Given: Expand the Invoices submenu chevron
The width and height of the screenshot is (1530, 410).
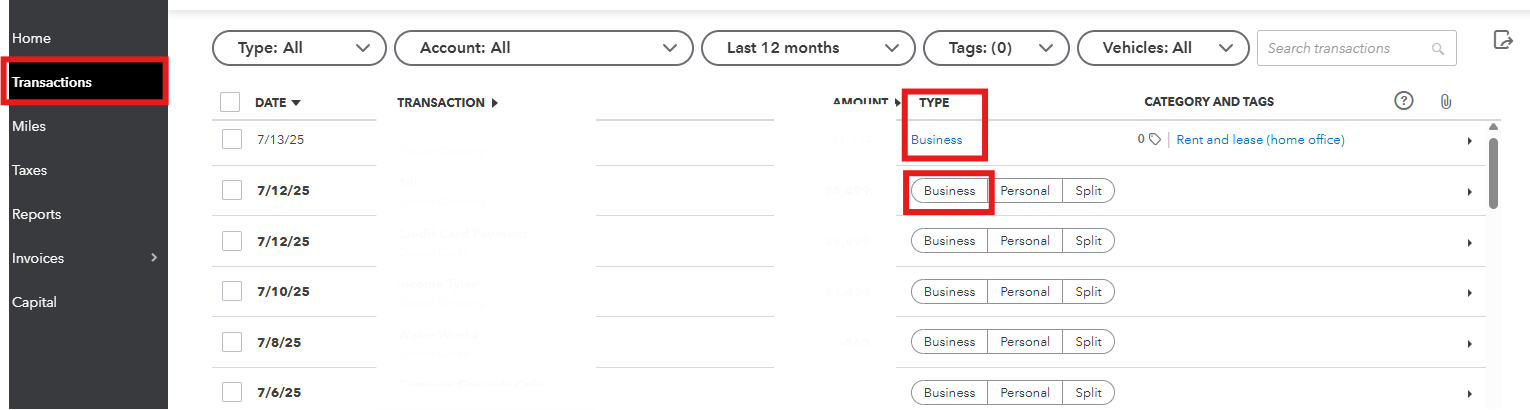Looking at the screenshot, I should 153,258.
